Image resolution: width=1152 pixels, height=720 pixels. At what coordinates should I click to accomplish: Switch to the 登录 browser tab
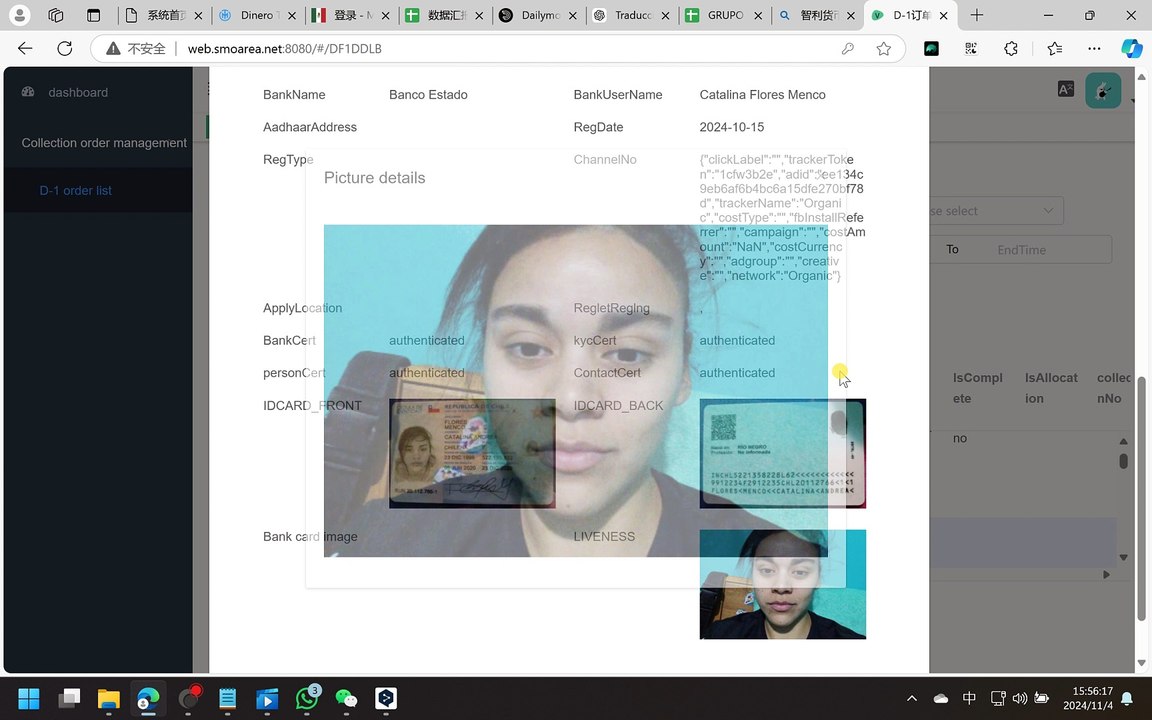coord(351,15)
